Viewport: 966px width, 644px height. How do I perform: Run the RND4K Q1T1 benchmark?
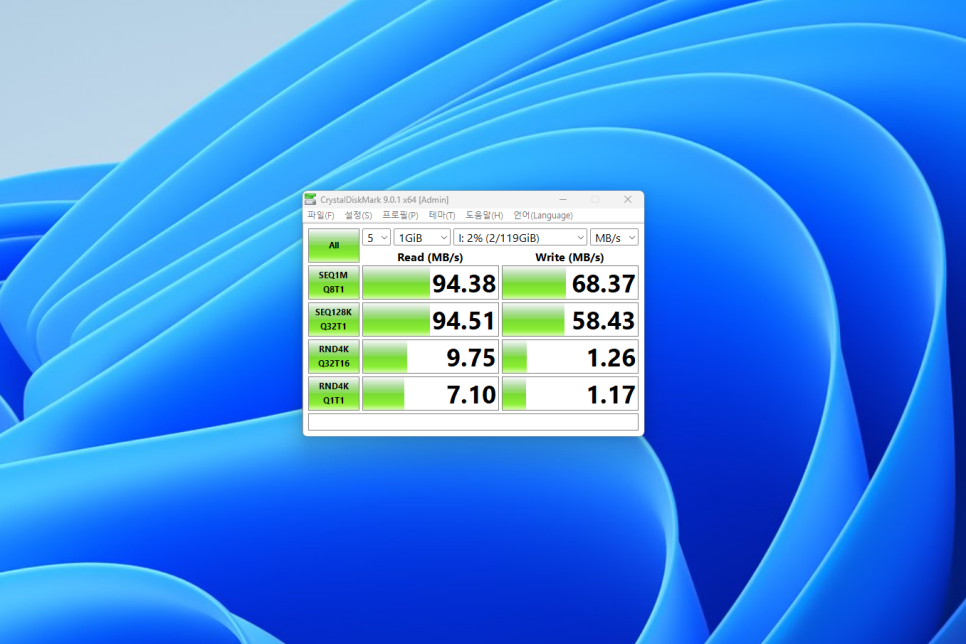(x=333, y=393)
